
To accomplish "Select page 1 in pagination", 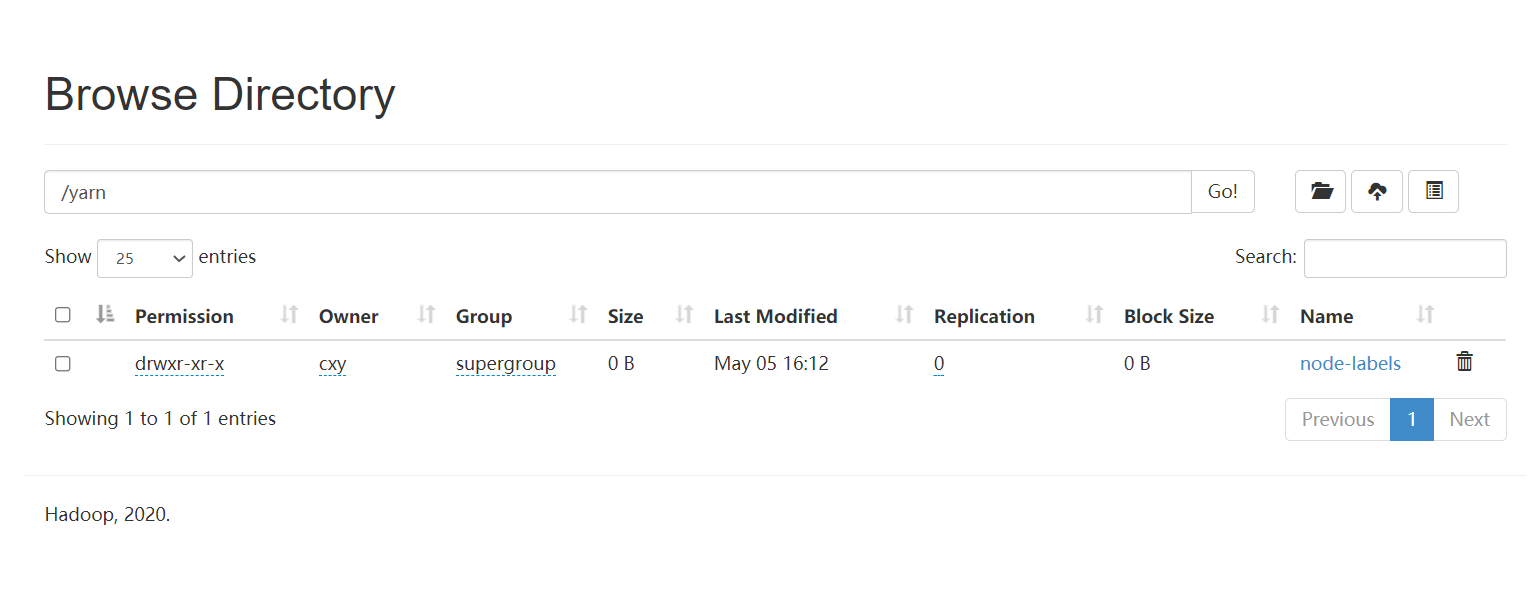I will [1412, 419].
